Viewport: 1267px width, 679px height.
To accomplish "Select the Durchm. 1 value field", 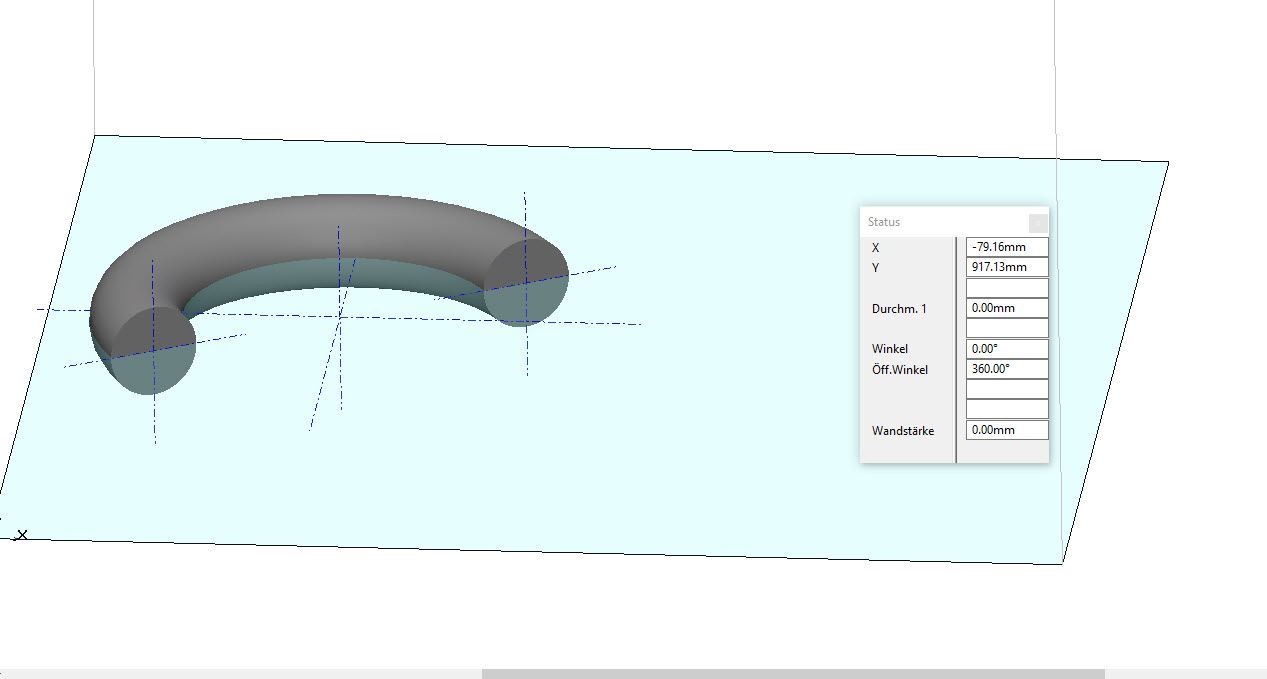I will point(1007,308).
